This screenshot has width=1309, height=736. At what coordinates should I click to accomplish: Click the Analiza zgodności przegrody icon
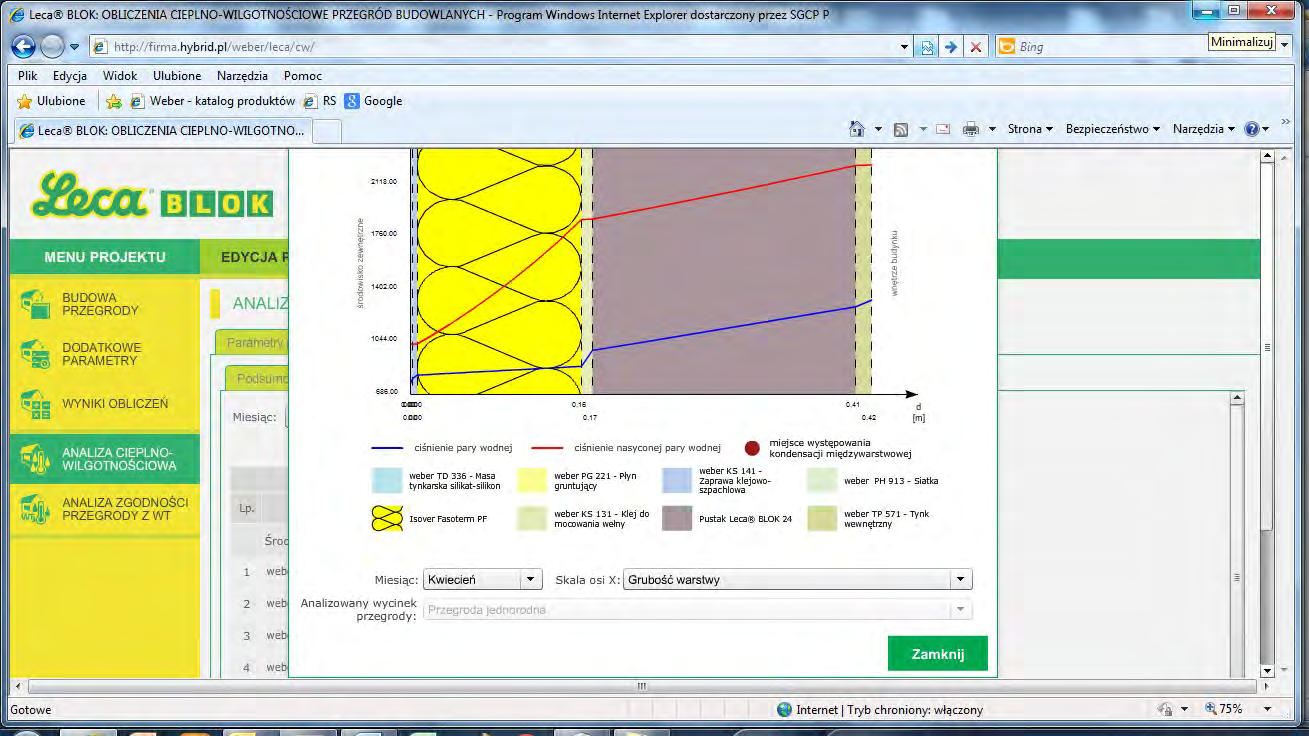pos(35,509)
